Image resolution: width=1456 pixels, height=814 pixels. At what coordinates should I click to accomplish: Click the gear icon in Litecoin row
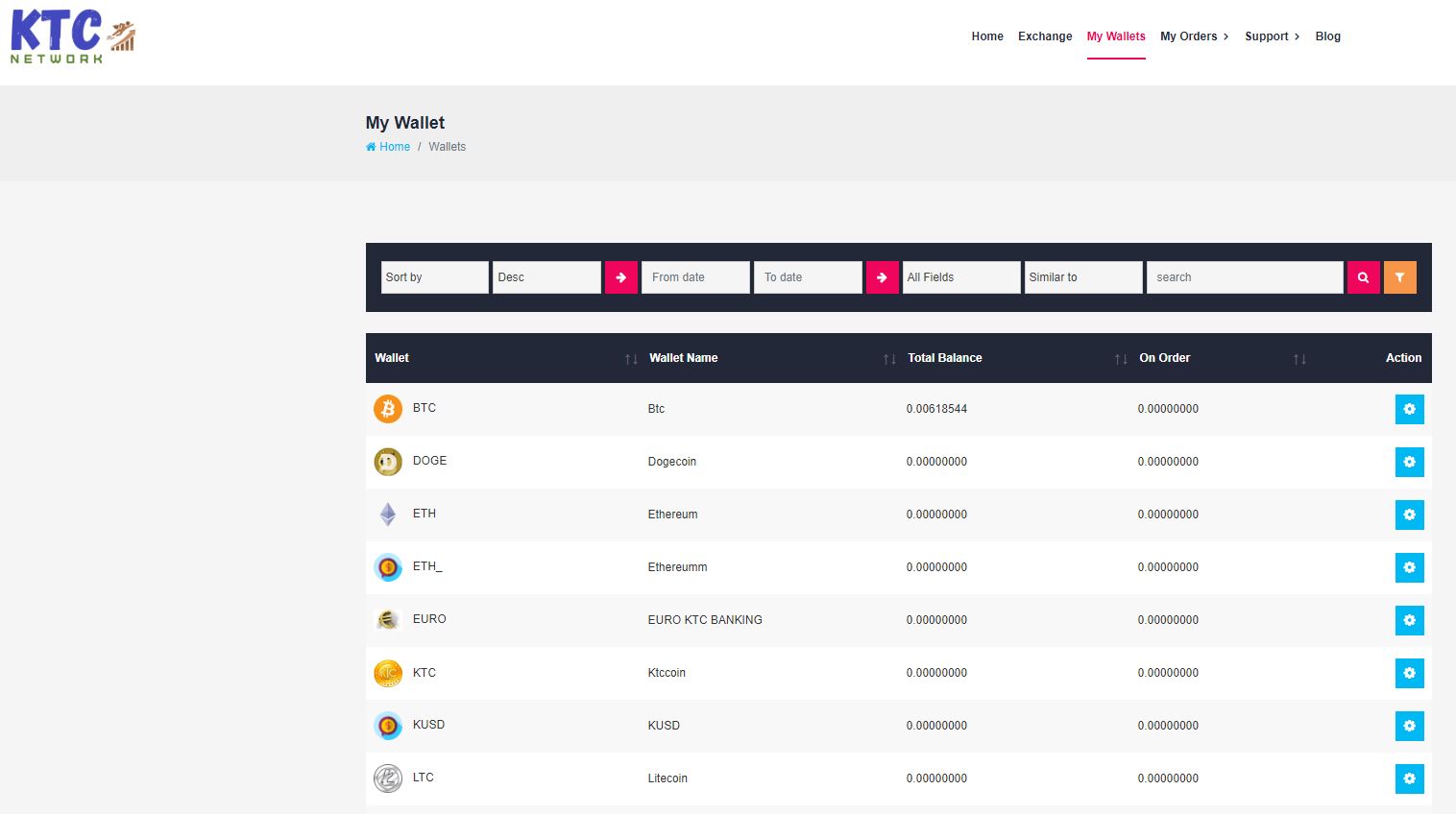tap(1409, 778)
